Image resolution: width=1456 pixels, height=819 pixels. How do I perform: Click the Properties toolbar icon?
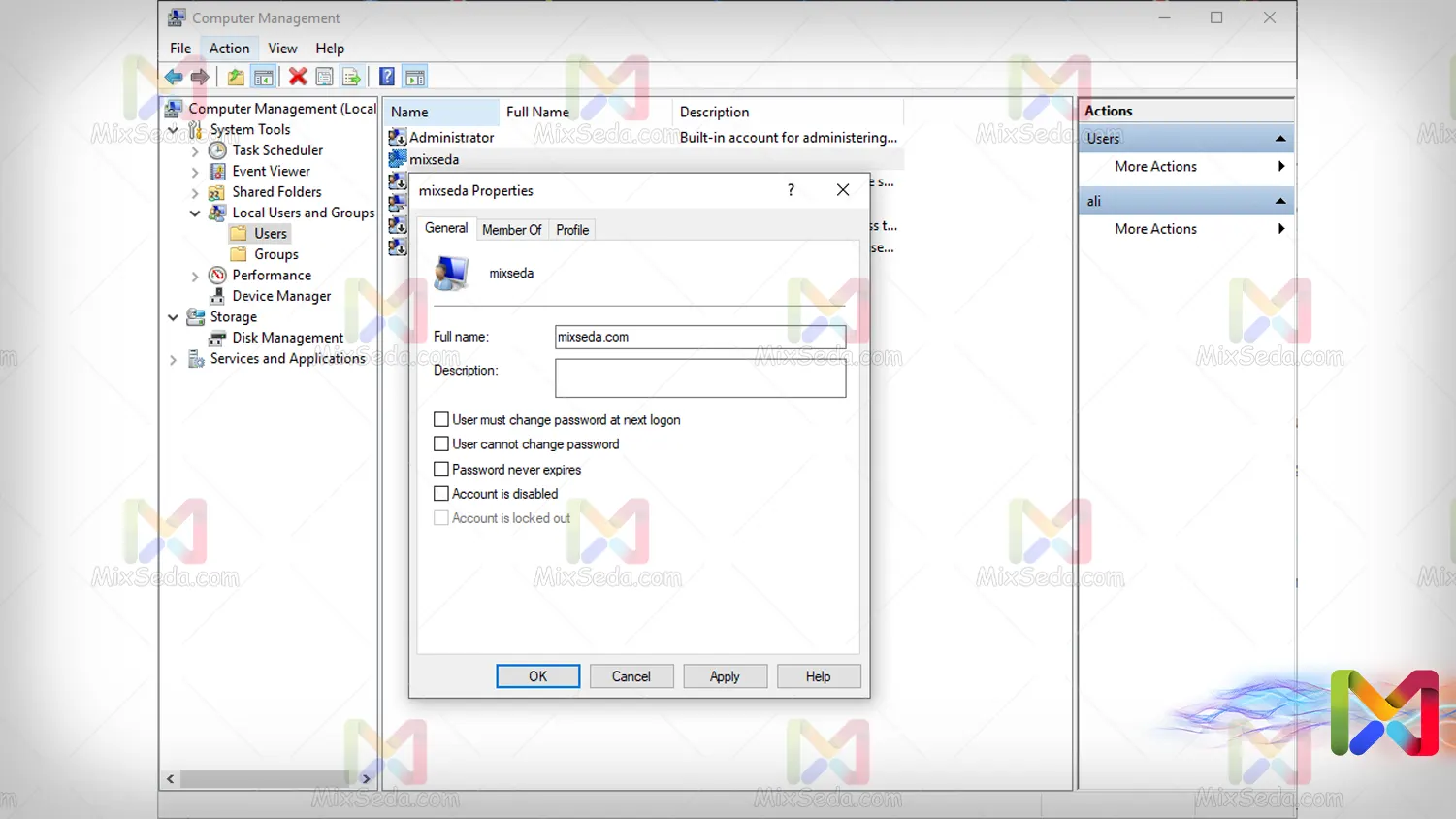(x=325, y=77)
